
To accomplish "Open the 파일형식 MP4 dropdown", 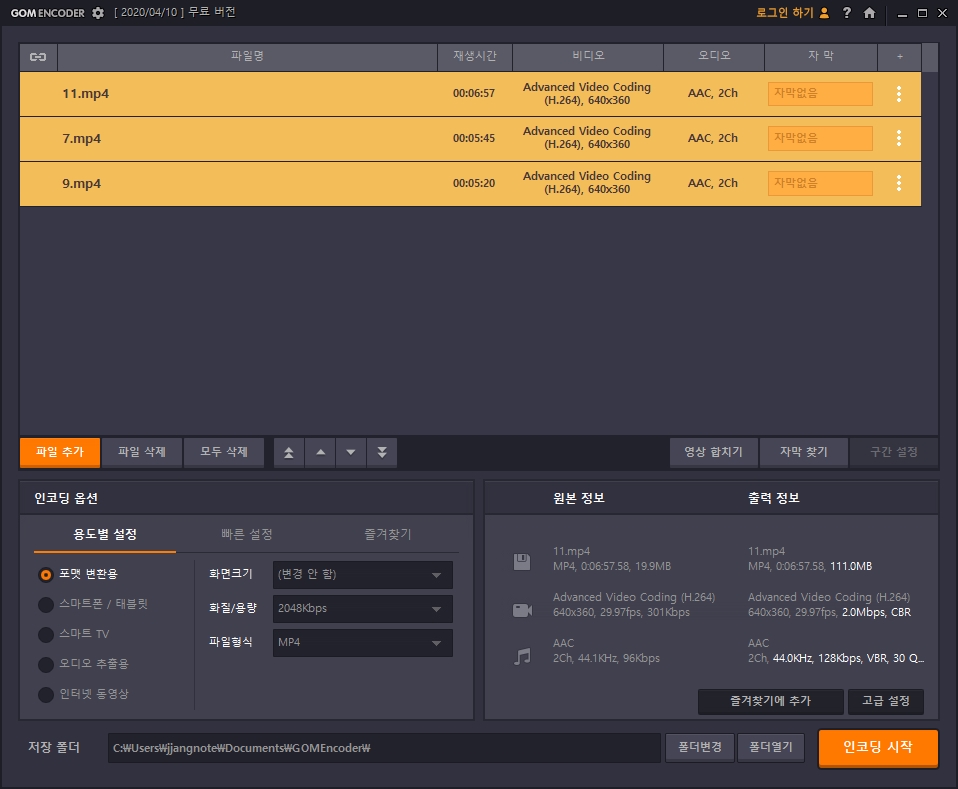I will point(363,643).
